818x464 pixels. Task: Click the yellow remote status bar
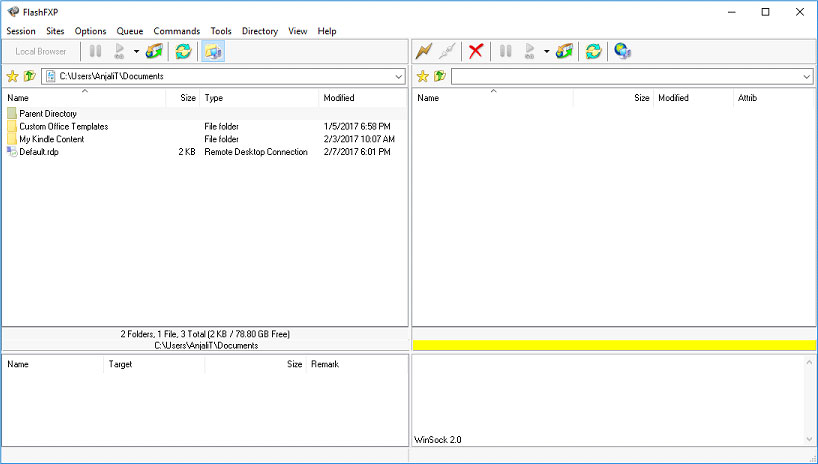614,345
